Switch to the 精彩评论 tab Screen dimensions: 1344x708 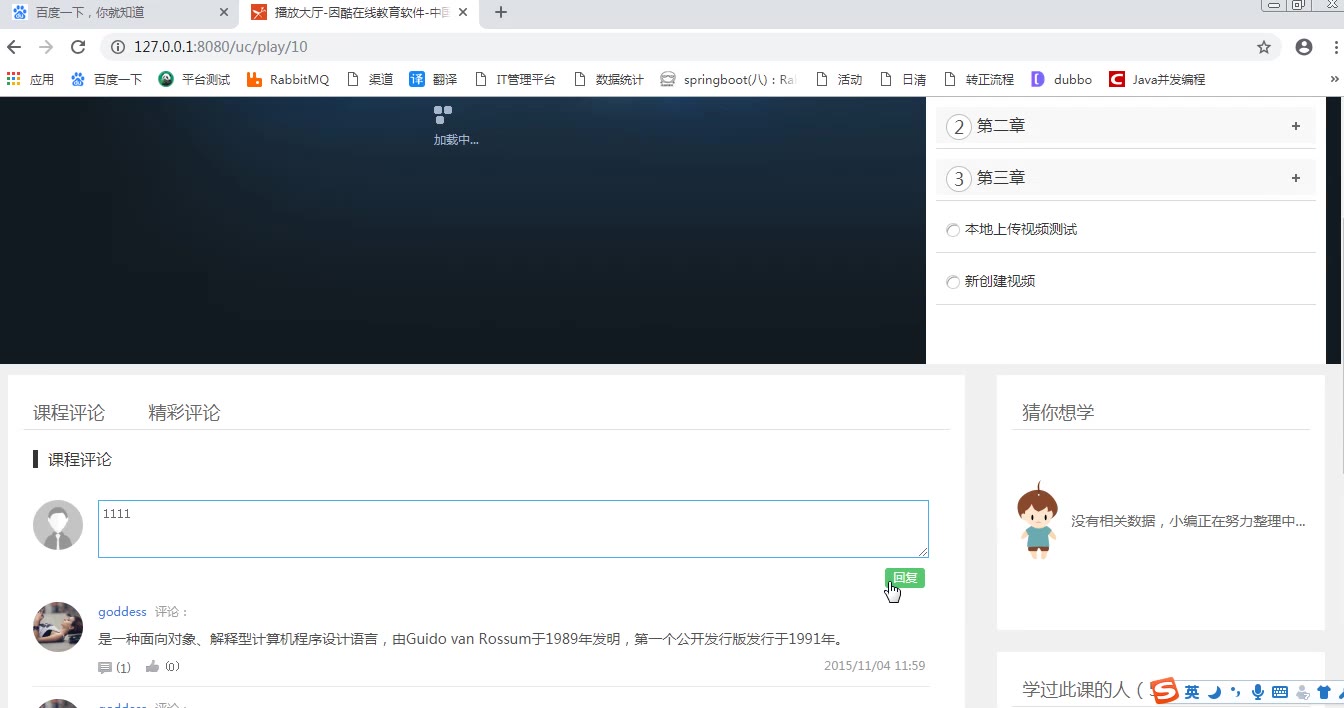tap(185, 413)
